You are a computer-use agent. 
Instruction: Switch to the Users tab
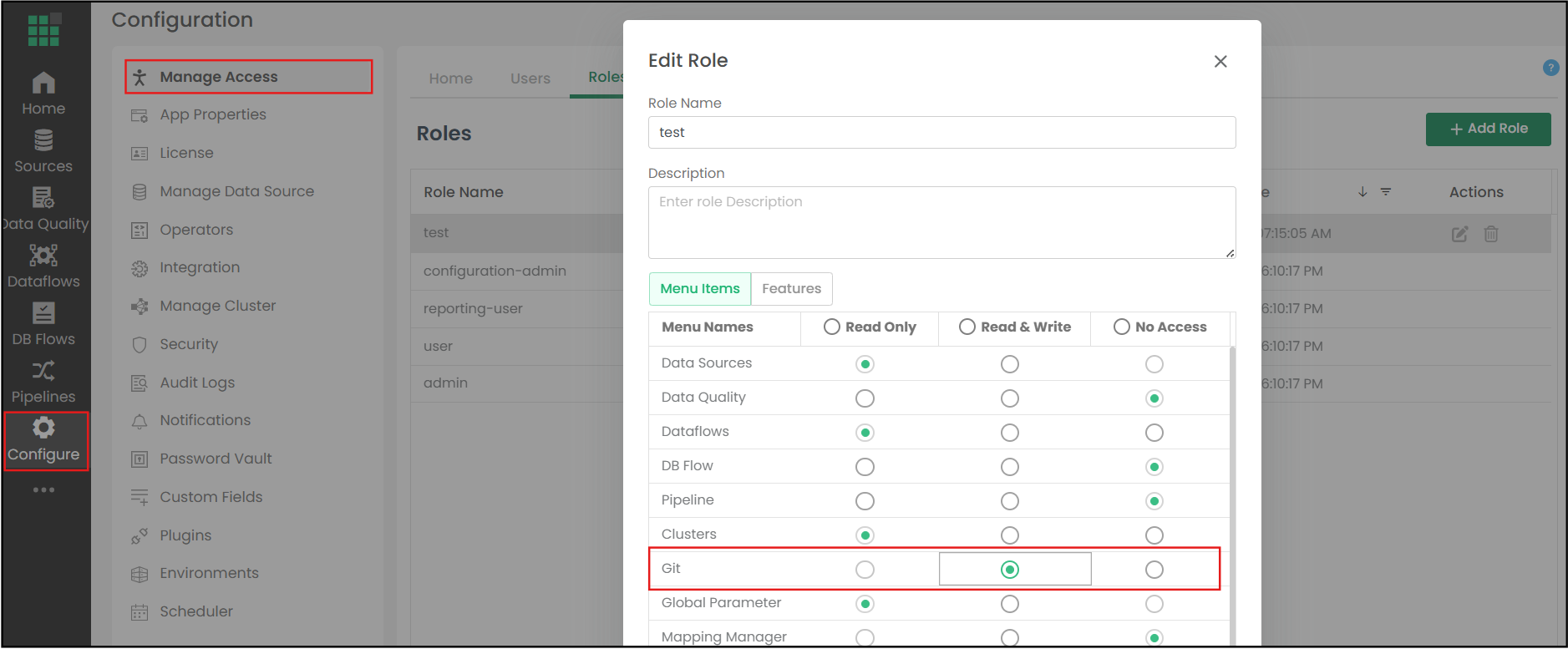pos(530,79)
